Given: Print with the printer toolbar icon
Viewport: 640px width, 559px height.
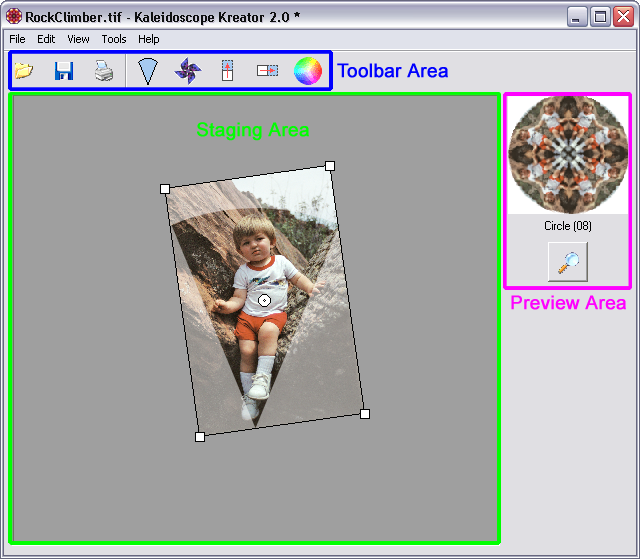Looking at the screenshot, I should (x=104, y=71).
